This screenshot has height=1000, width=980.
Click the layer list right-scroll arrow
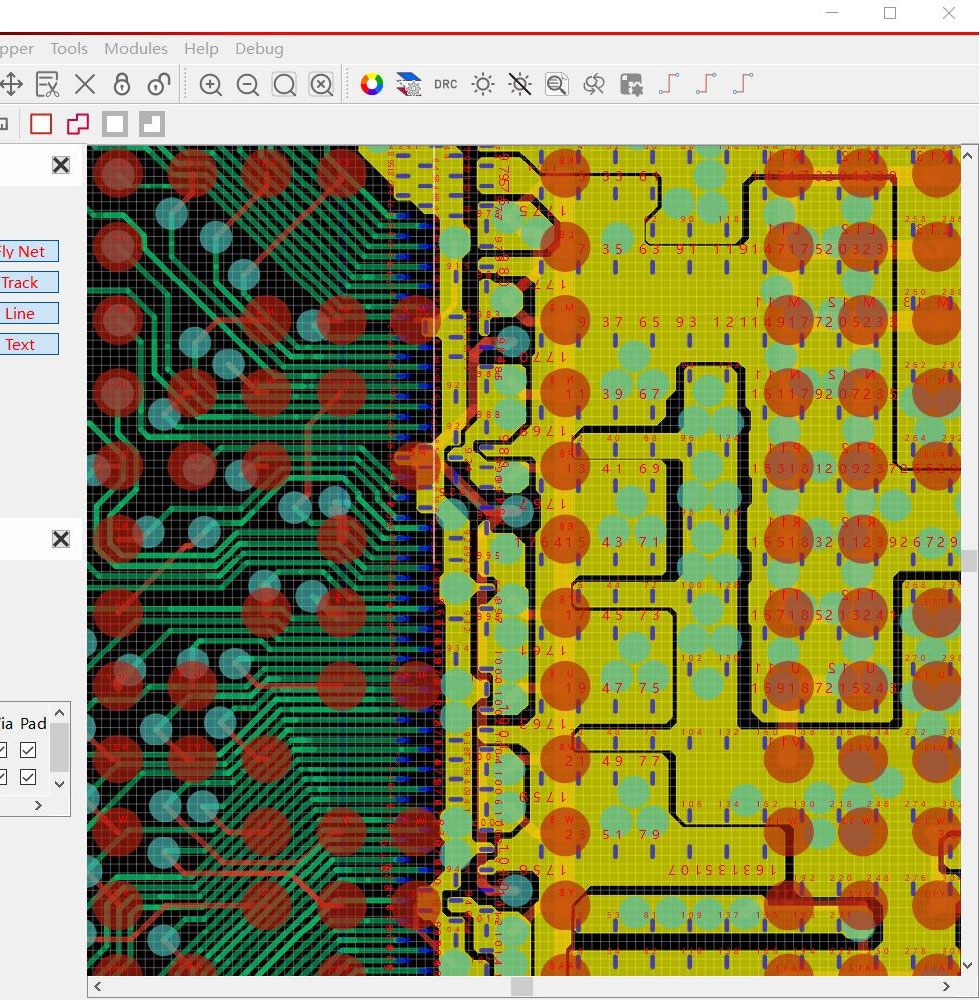(x=38, y=805)
